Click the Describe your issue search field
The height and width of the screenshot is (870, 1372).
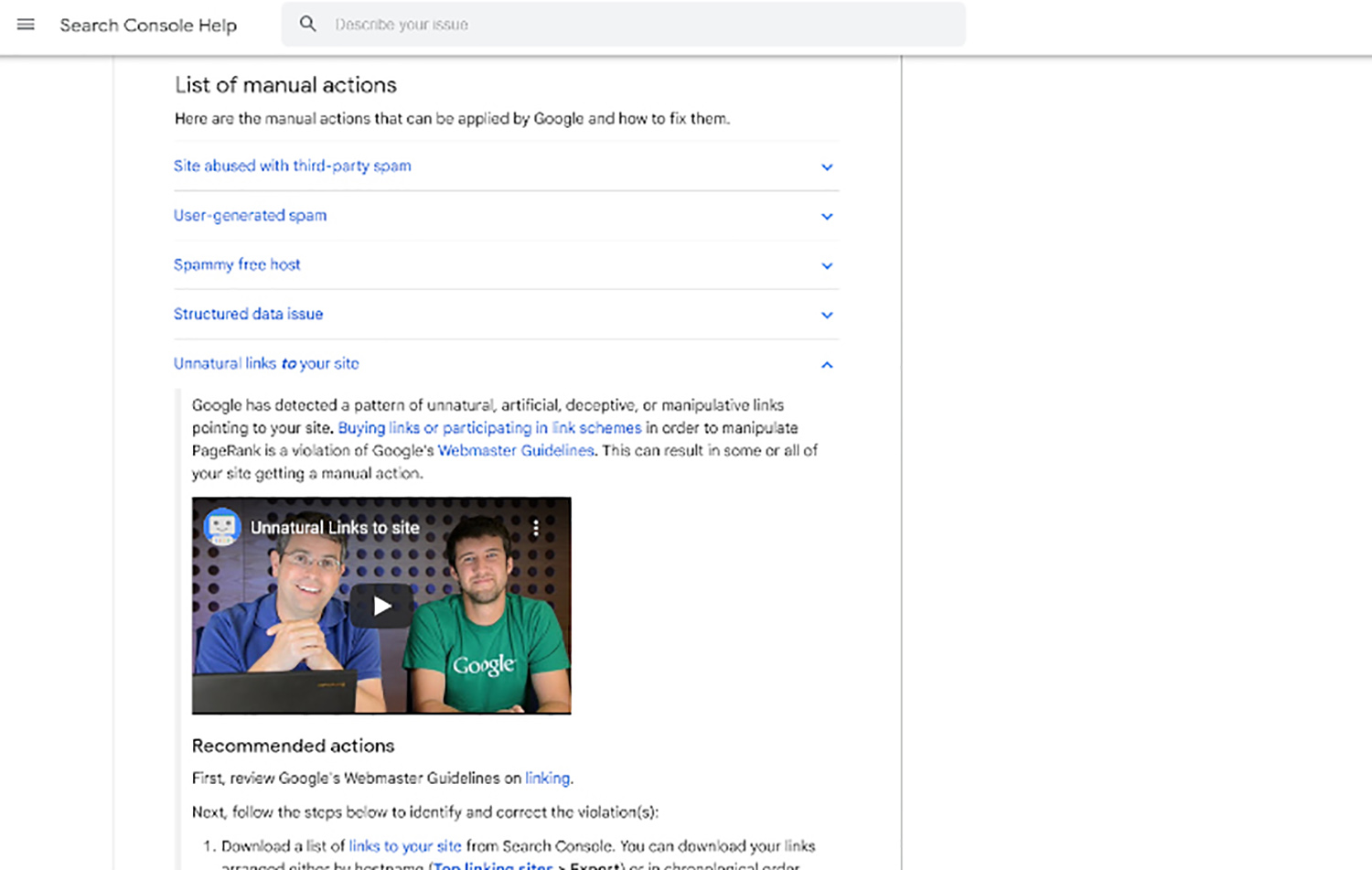point(549,24)
